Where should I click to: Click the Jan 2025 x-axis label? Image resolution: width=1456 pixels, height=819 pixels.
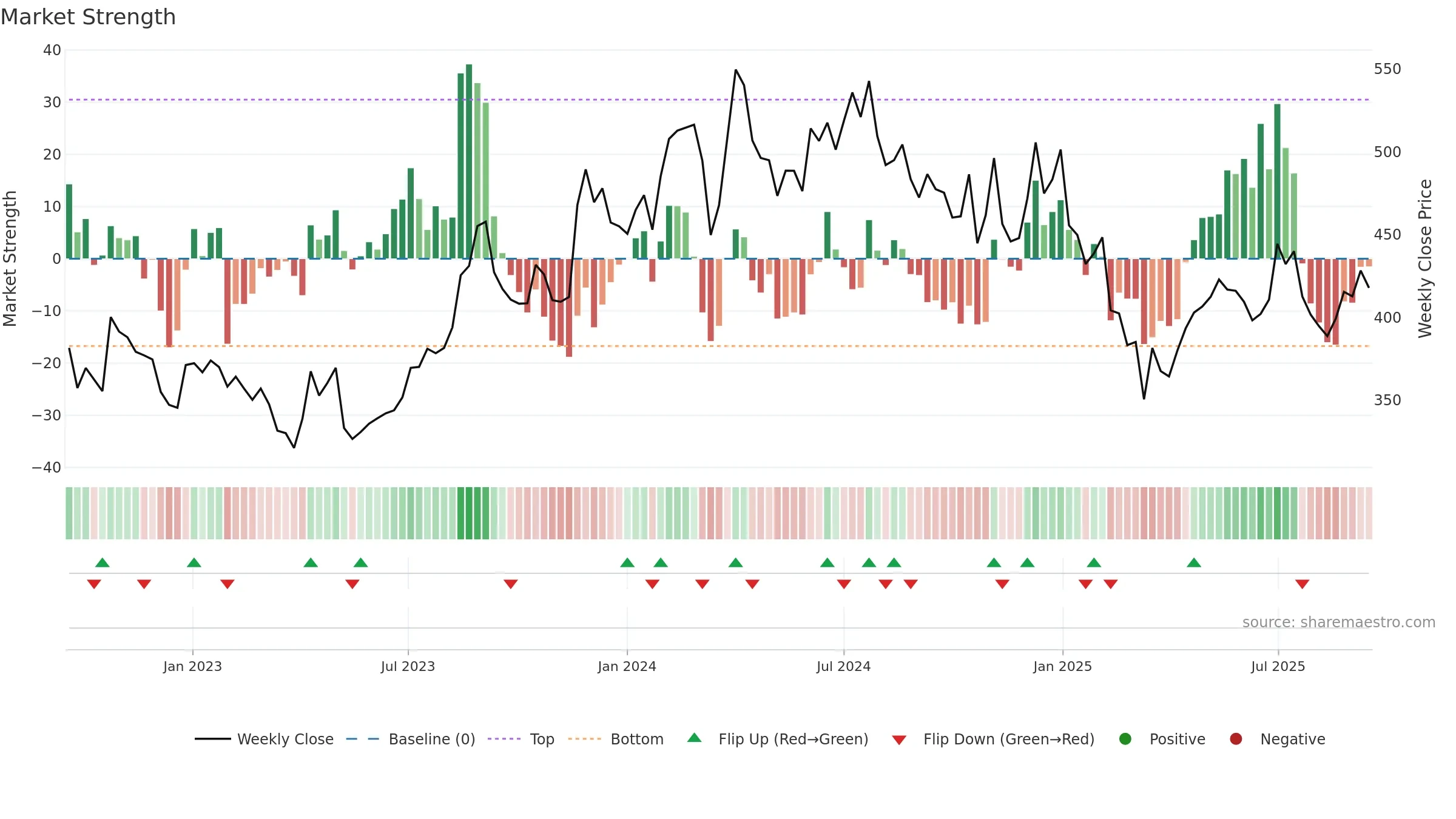pos(1062,667)
